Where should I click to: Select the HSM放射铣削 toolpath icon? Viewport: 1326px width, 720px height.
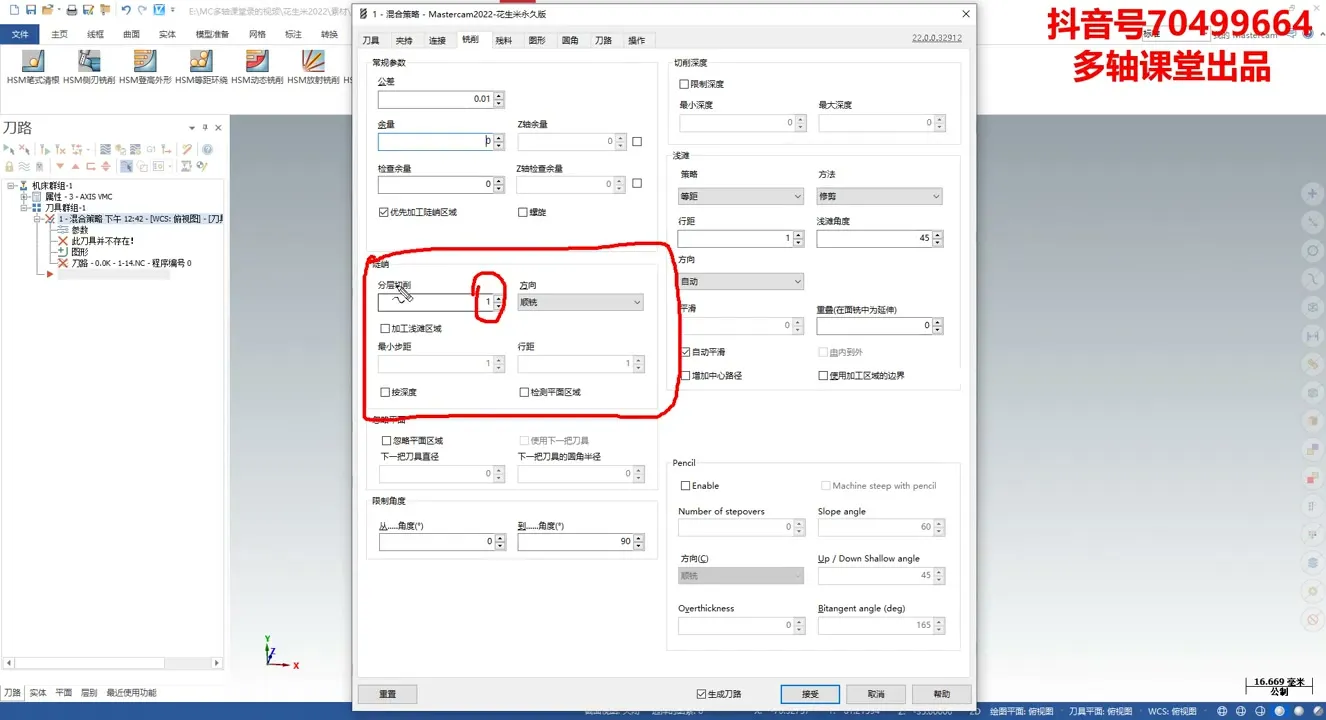pos(313,62)
